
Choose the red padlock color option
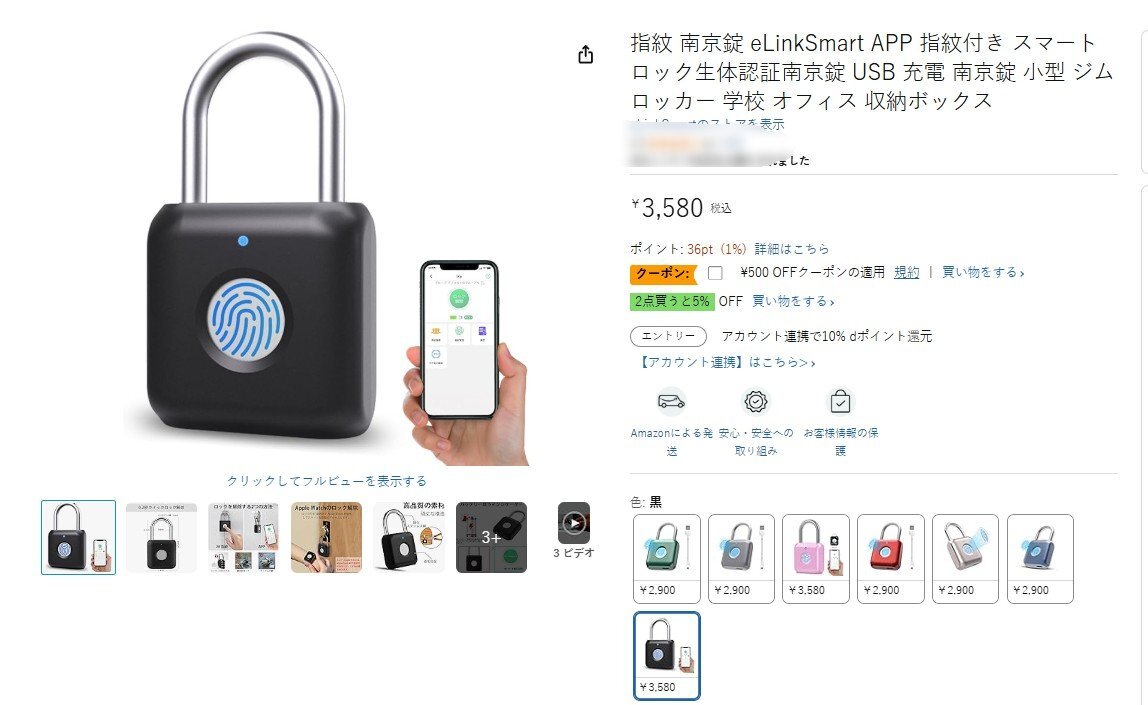pyautogui.click(x=890, y=559)
